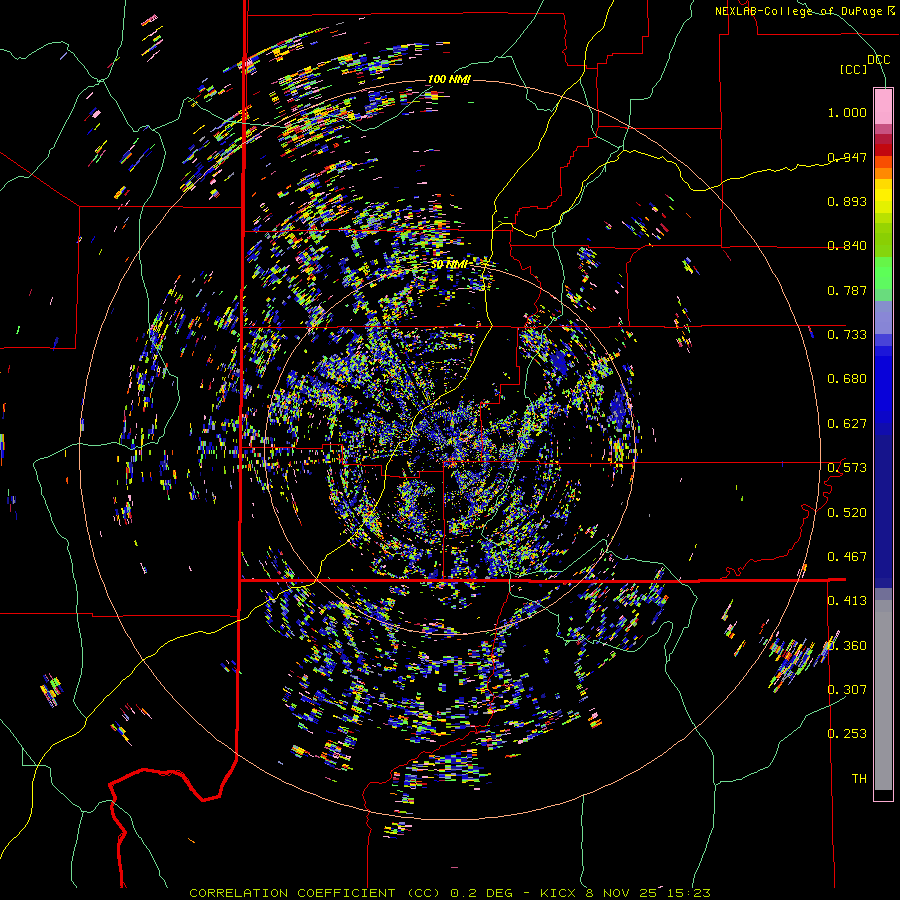900x900 pixels.
Task: Click the 0.947 scale value
Action: tap(847, 157)
